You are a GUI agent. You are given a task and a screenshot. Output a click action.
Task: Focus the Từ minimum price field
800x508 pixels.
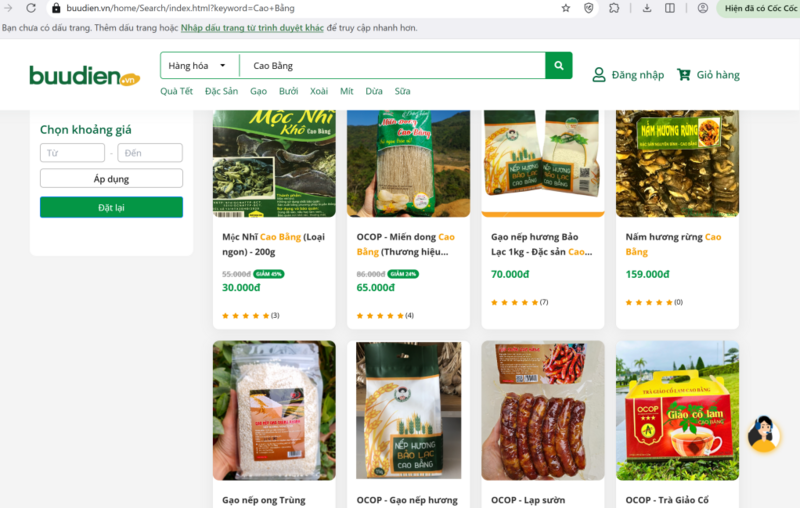click(x=72, y=153)
